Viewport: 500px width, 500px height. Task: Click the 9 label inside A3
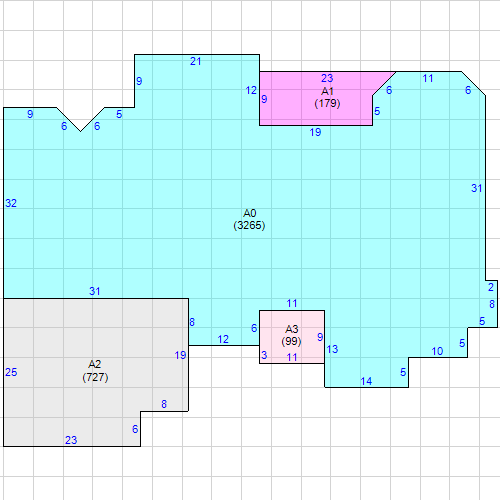(320, 337)
